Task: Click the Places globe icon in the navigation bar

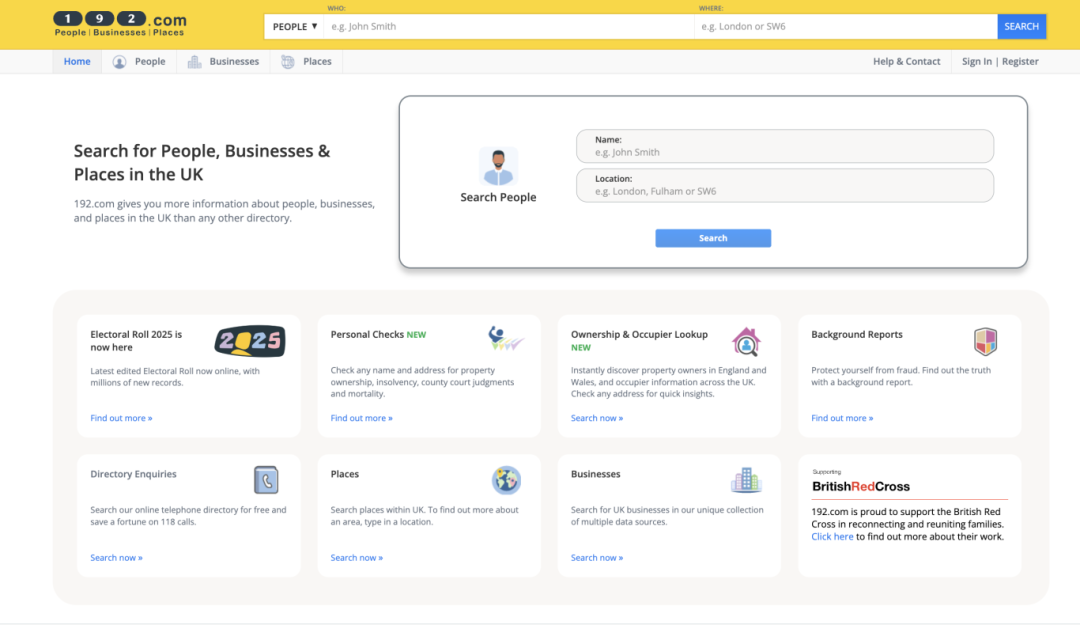Action: pyautogui.click(x=288, y=62)
